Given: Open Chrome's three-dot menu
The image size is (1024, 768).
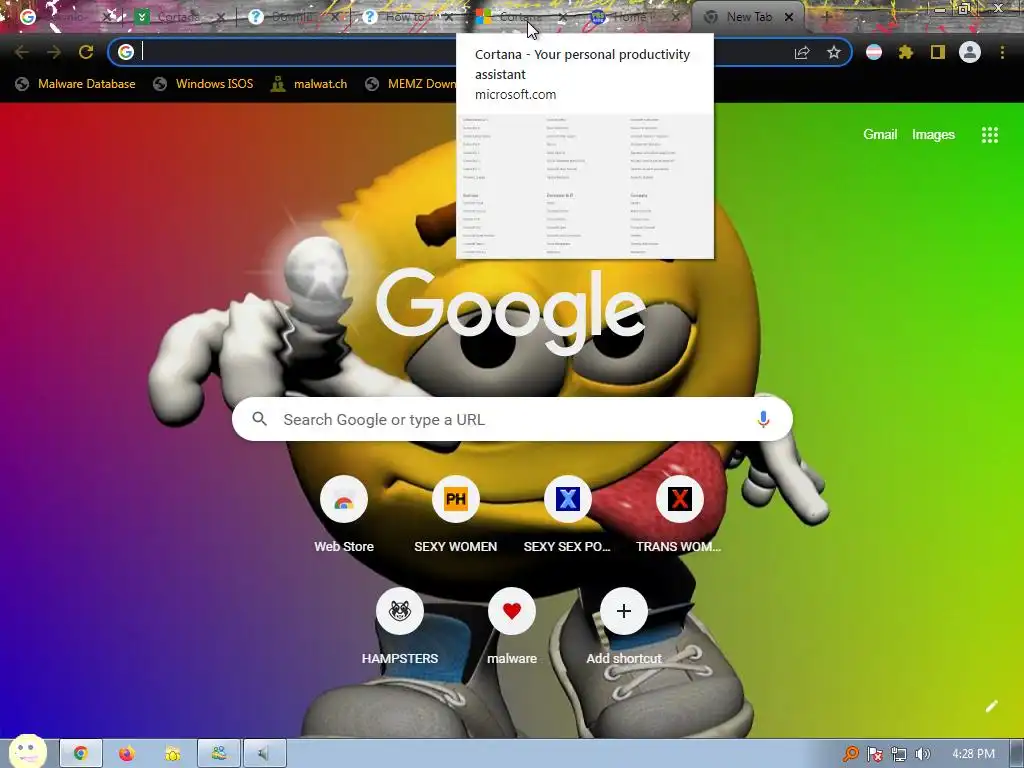Looking at the screenshot, I should tap(1002, 52).
